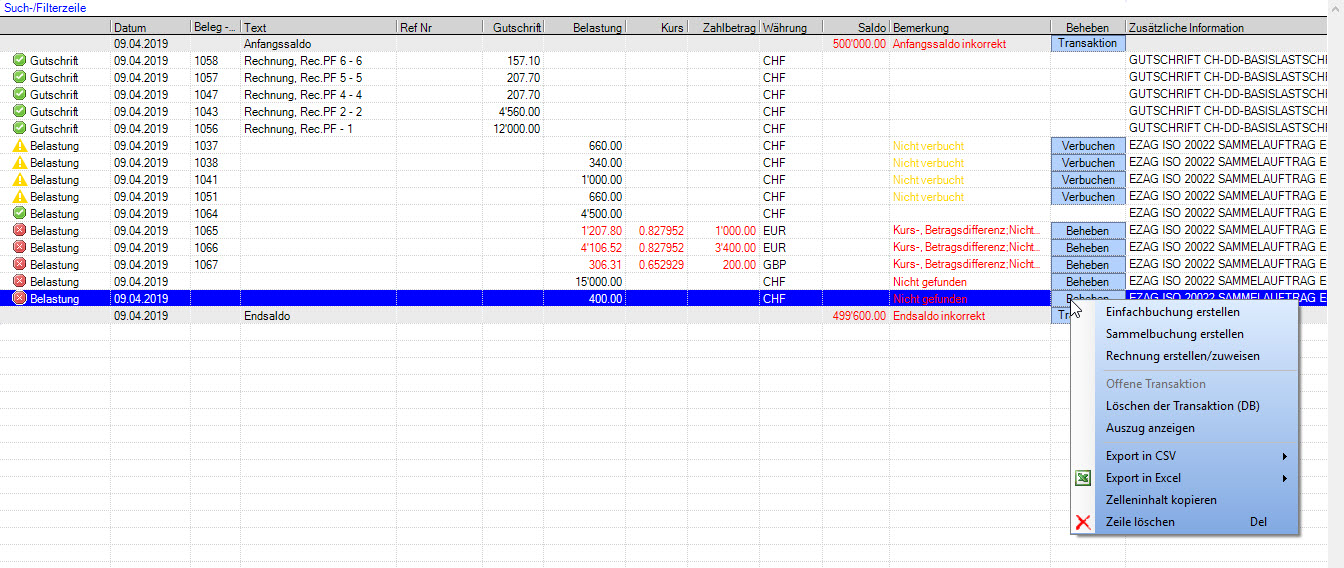The height and width of the screenshot is (568, 1344).
Task: Open Auszug anzeigen from context menu
Action: (1150, 428)
